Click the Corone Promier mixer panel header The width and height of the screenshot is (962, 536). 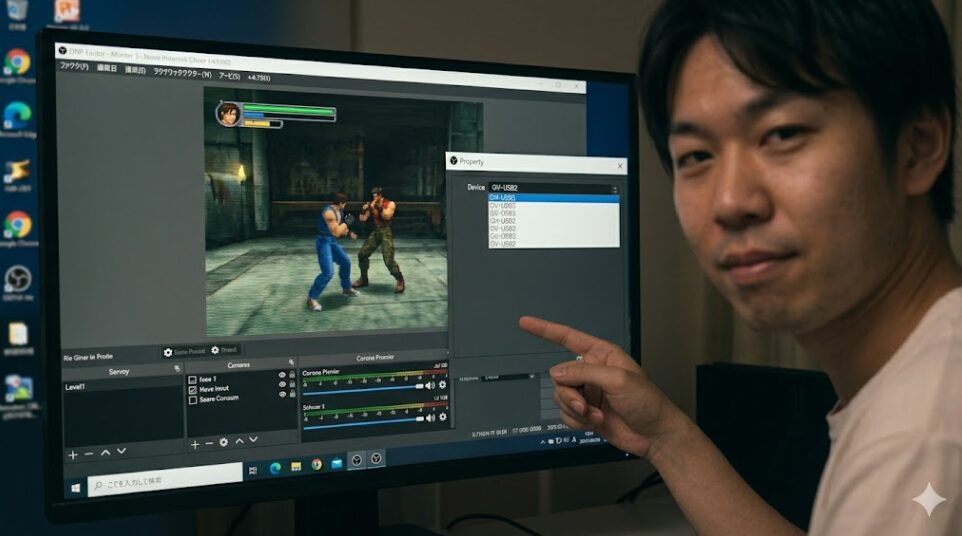(x=375, y=358)
